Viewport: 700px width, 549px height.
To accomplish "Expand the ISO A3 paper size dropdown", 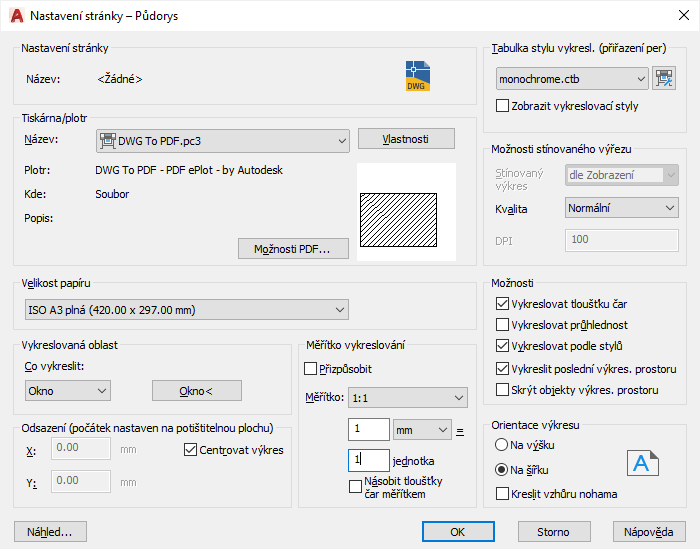I will [187, 310].
